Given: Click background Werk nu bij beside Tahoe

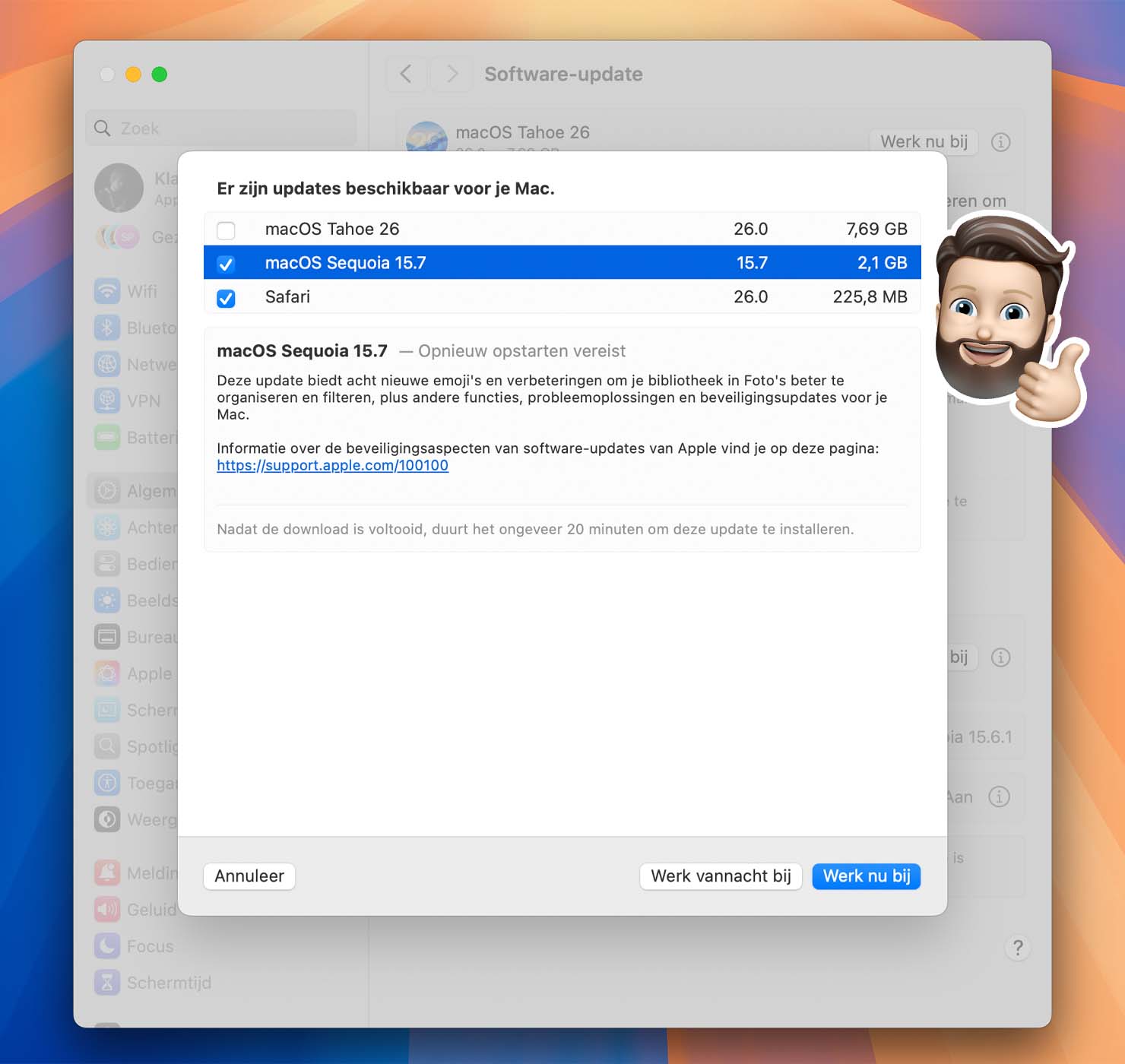Looking at the screenshot, I should [924, 142].
